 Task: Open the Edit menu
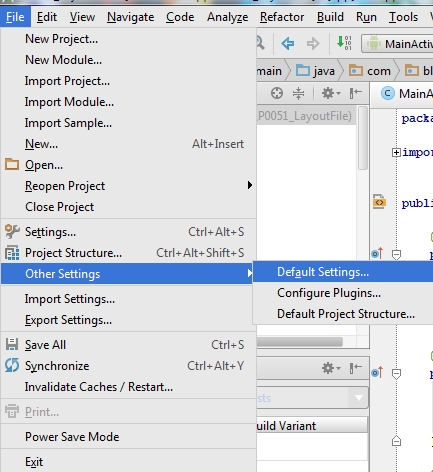[47, 17]
